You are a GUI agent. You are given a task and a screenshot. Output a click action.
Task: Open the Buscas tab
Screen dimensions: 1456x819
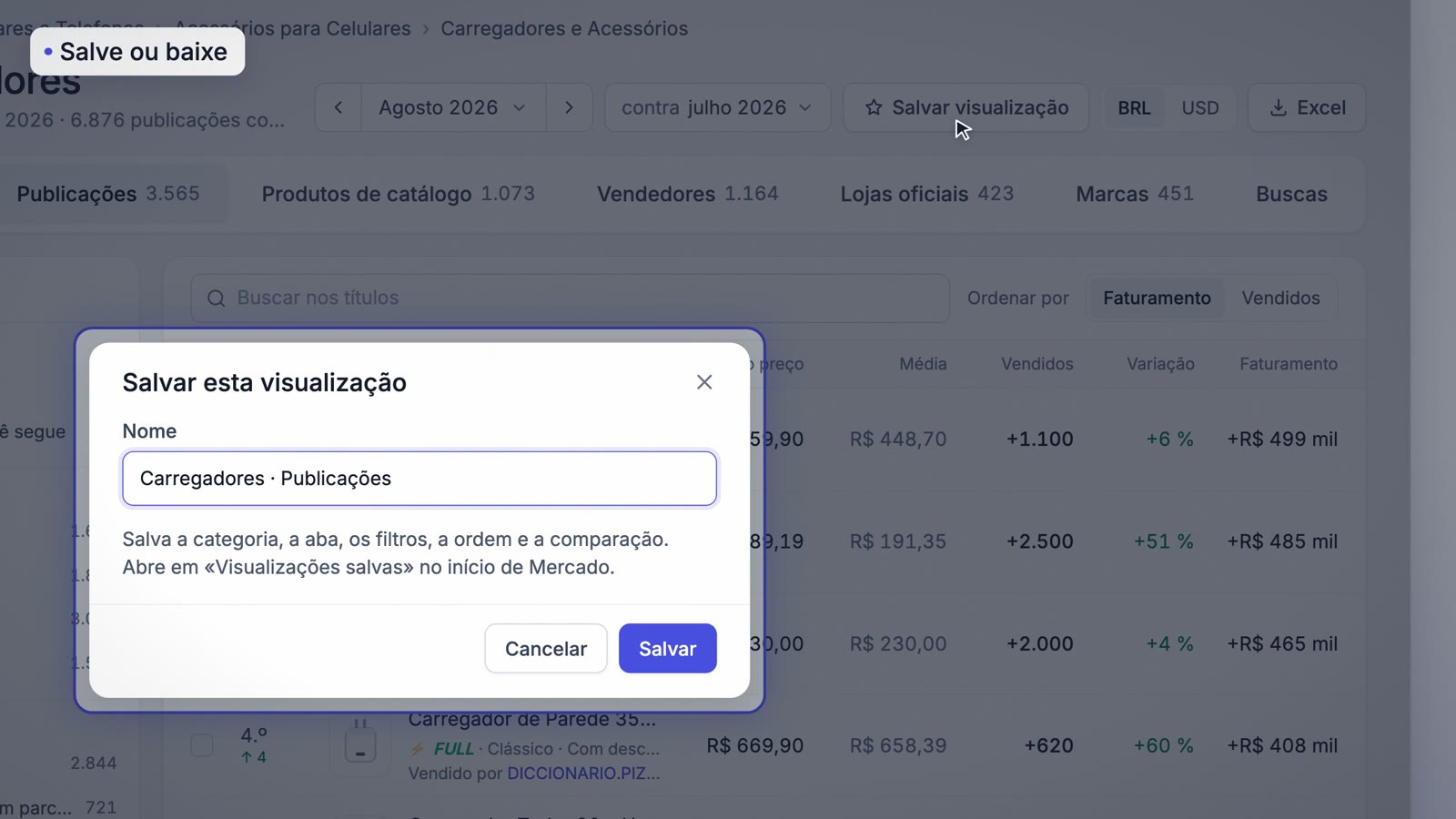point(1291,194)
